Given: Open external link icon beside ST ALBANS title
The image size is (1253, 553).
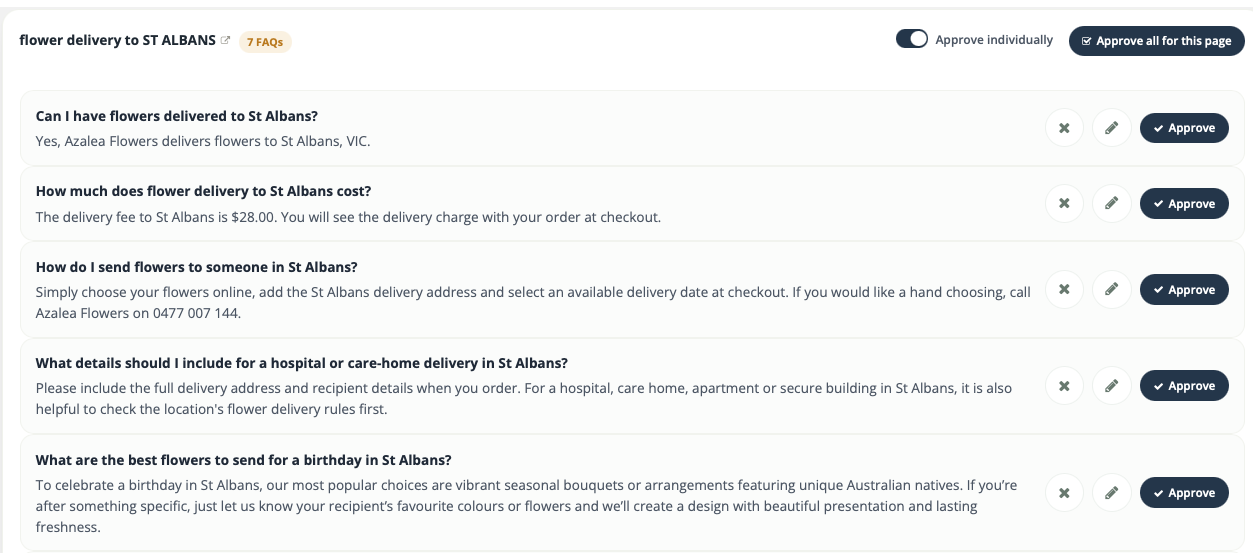Looking at the screenshot, I should coord(225,41).
